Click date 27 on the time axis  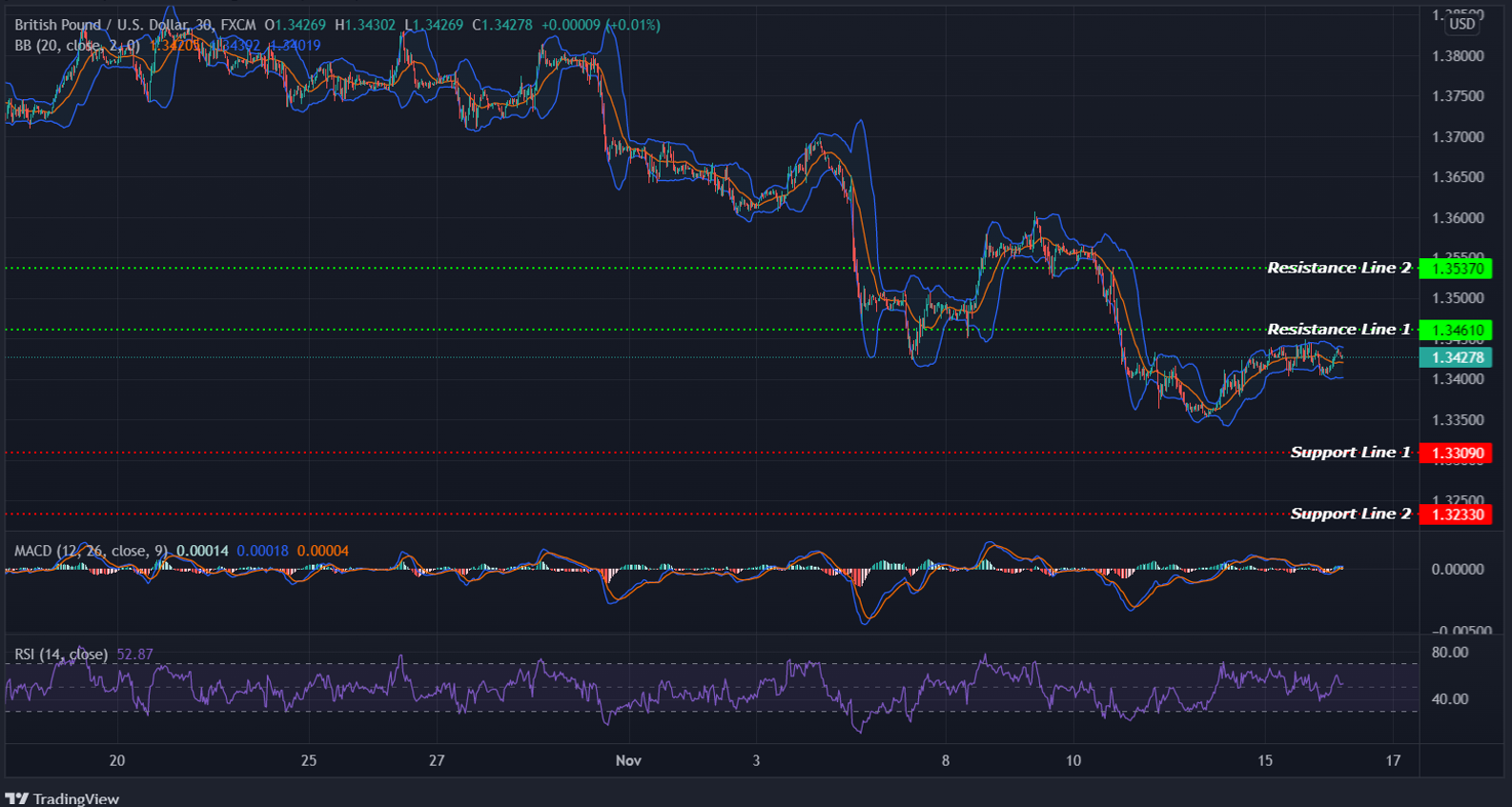(437, 760)
